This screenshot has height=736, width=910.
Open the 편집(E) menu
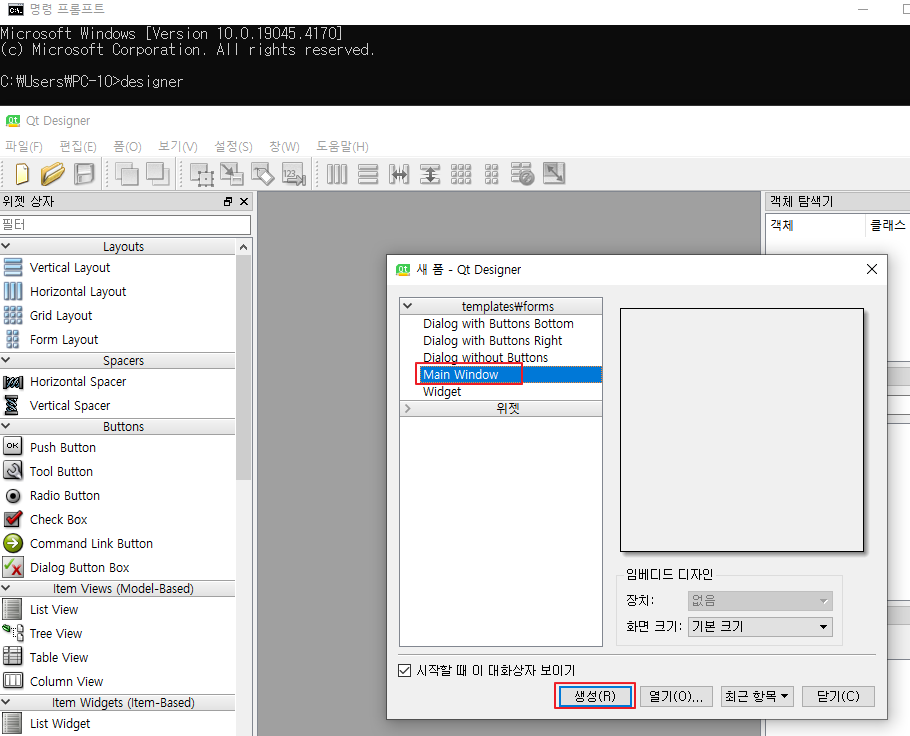pyautogui.click(x=78, y=146)
